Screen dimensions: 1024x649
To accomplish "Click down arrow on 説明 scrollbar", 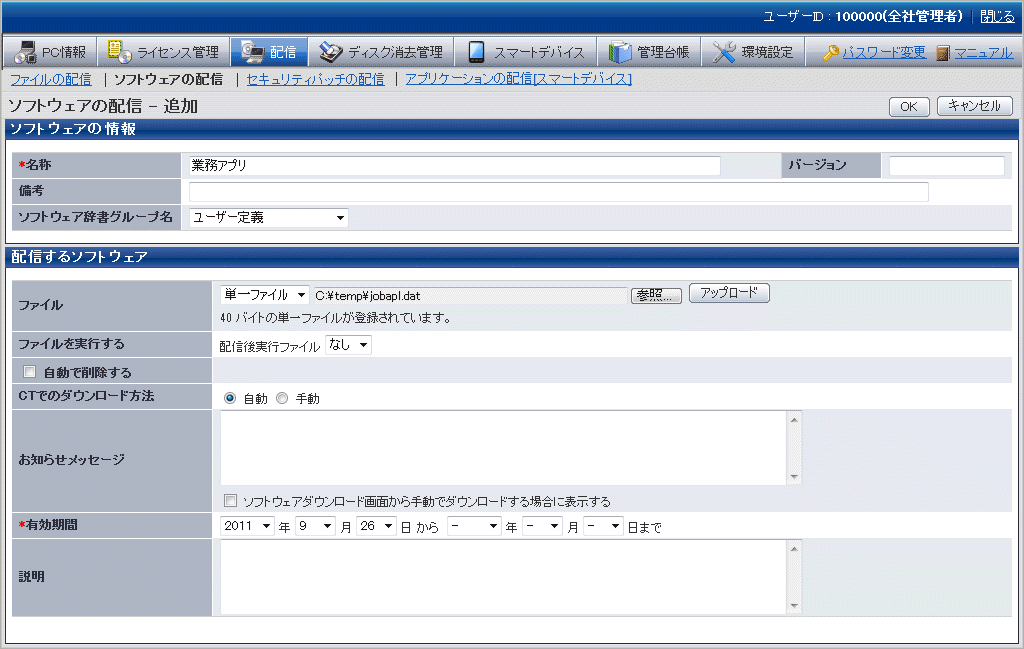I will [794, 607].
